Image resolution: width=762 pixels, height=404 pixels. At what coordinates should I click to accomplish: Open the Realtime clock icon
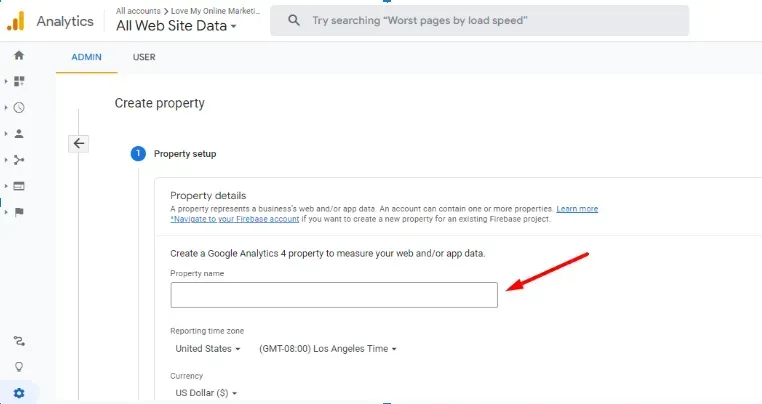click(x=19, y=107)
